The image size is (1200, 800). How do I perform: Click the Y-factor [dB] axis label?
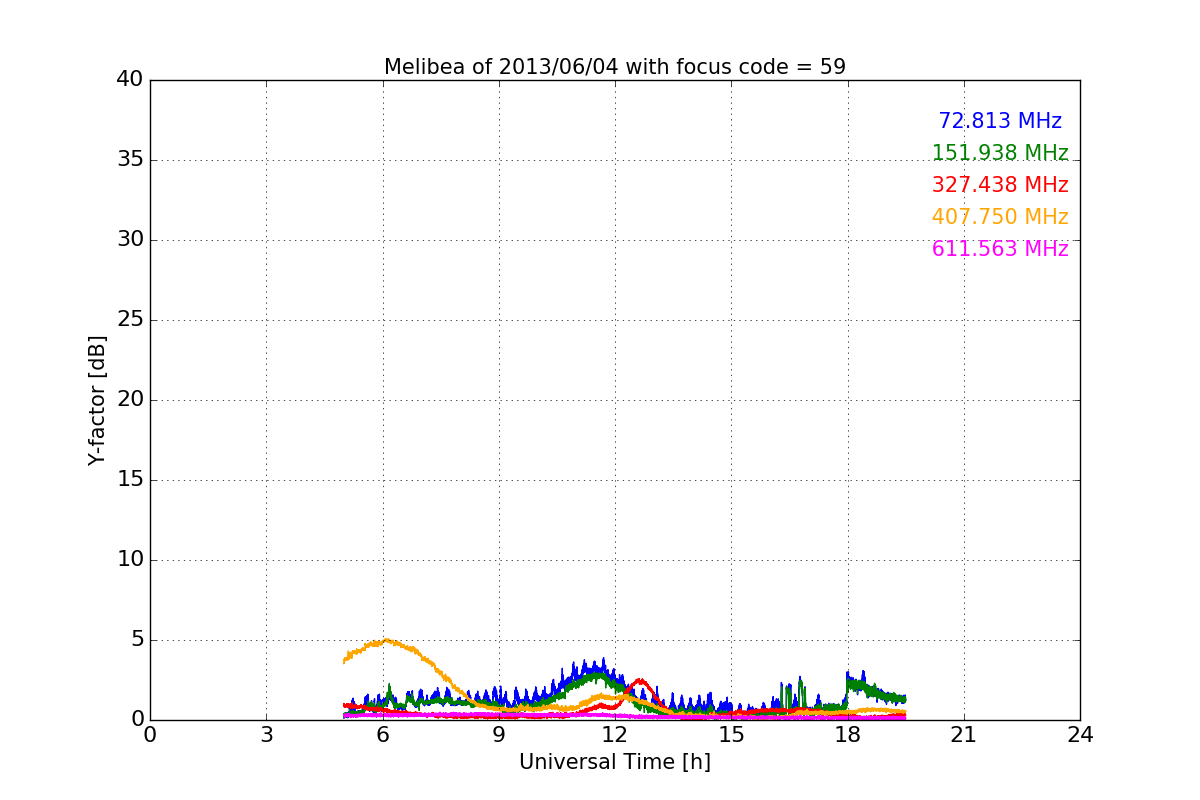97,400
